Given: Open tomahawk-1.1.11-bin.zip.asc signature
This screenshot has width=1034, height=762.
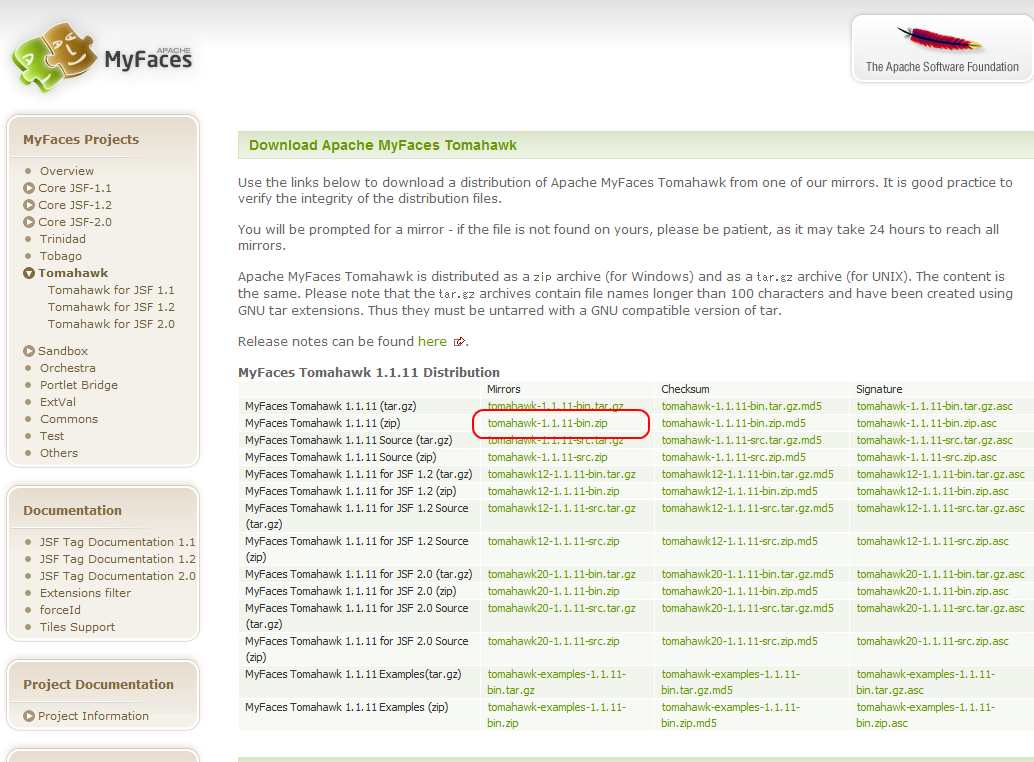Looking at the screenshot, I should pyautogui.click(x=927, y=423).
